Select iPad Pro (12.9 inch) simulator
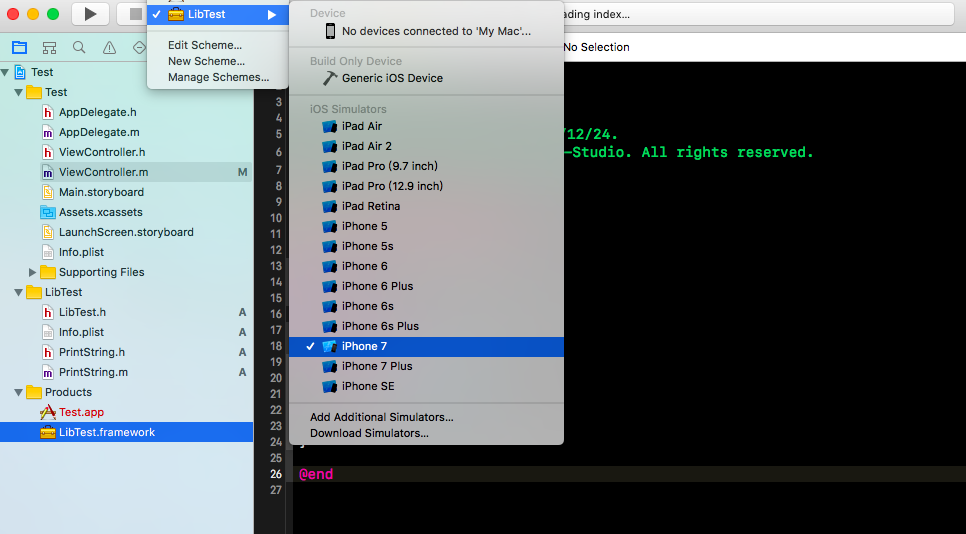The image size is (966, 534). pos(426,186)
